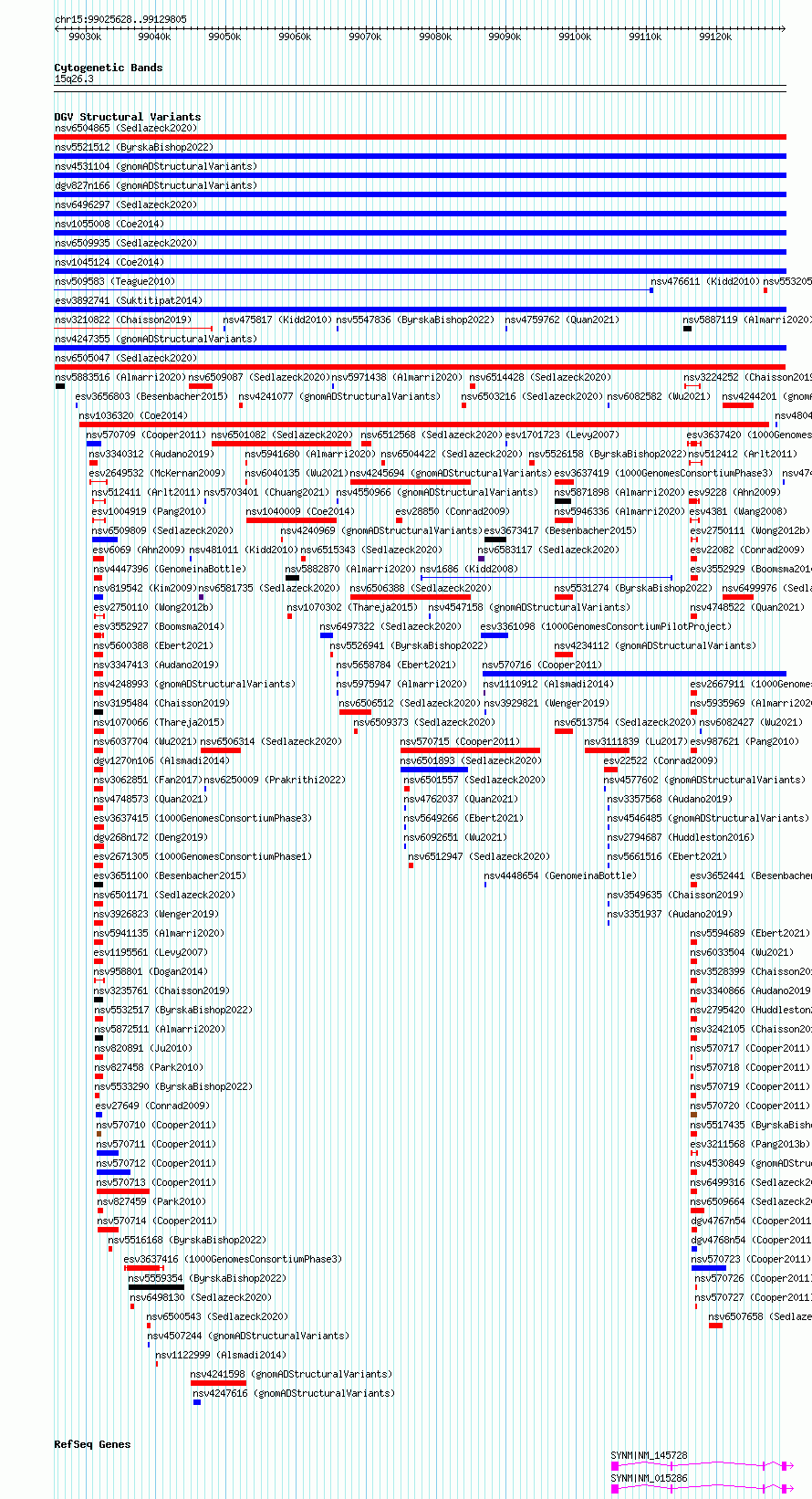Click the 99080k ruler position label
Screen dimensions: 812x1499
(435, 37)
